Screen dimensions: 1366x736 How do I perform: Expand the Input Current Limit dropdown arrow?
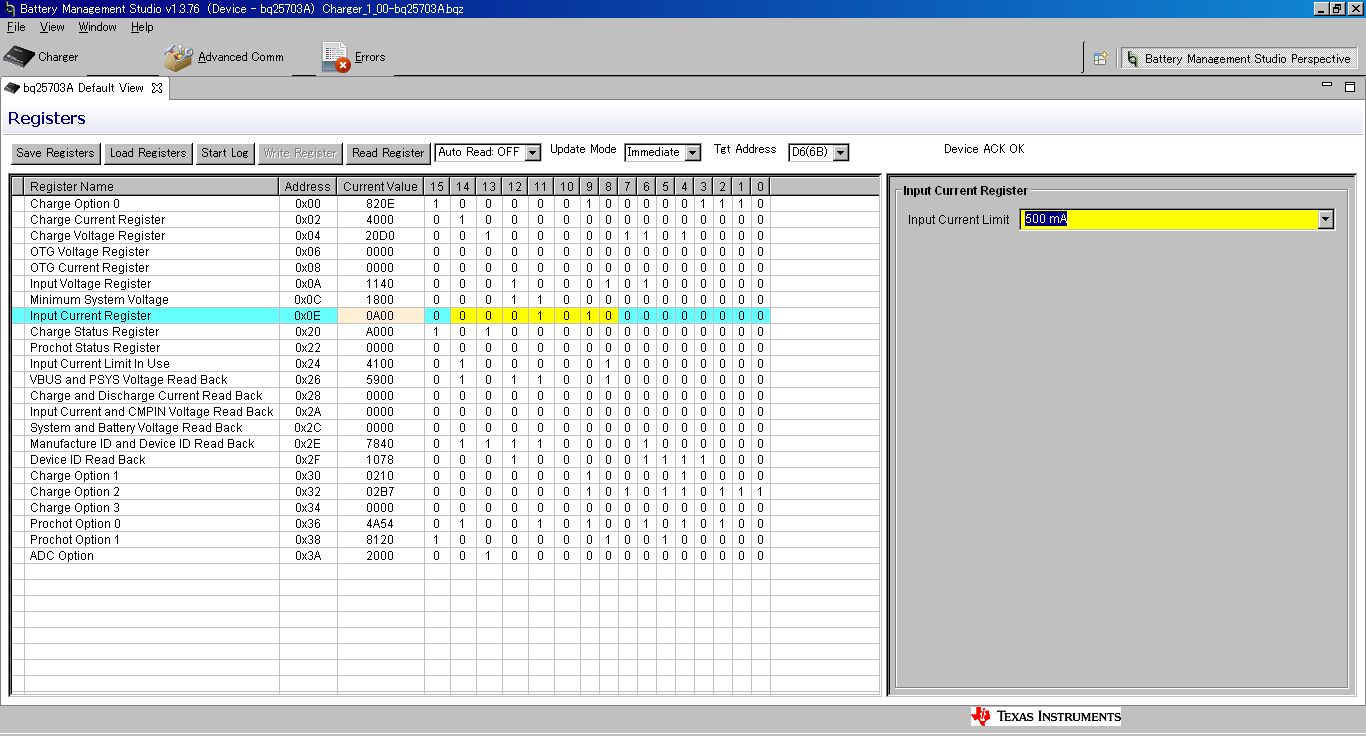click(1326, 219)
